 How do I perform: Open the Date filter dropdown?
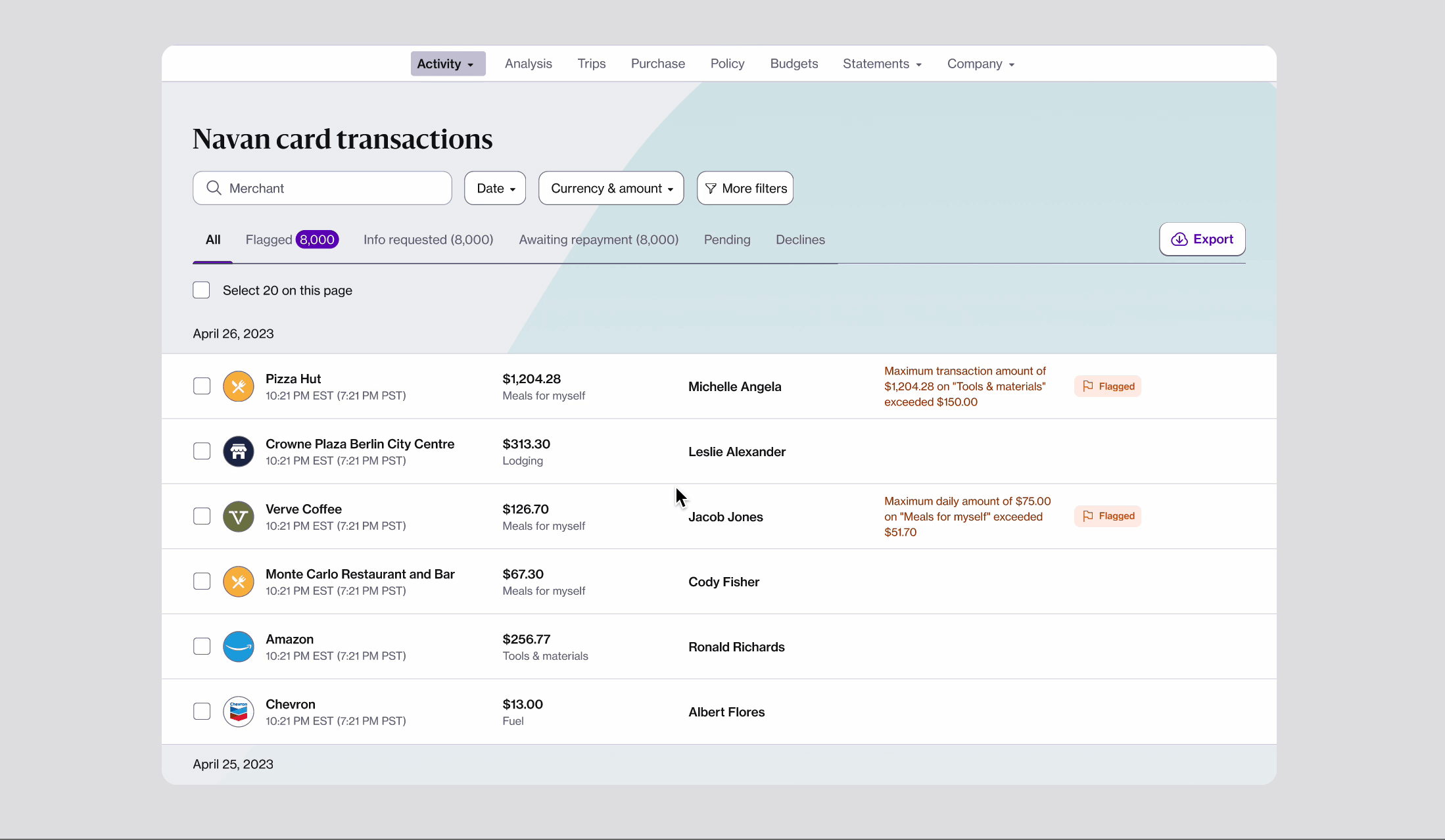coord(495,188)
